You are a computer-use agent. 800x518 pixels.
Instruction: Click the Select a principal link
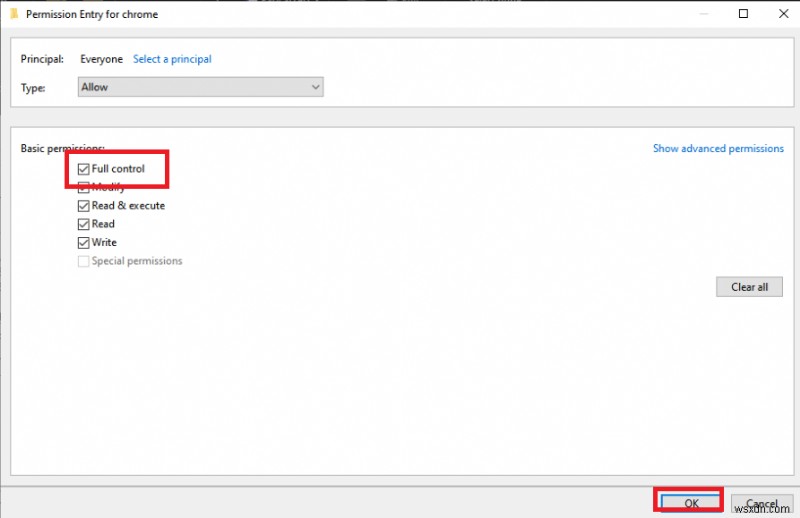point(172,59)
